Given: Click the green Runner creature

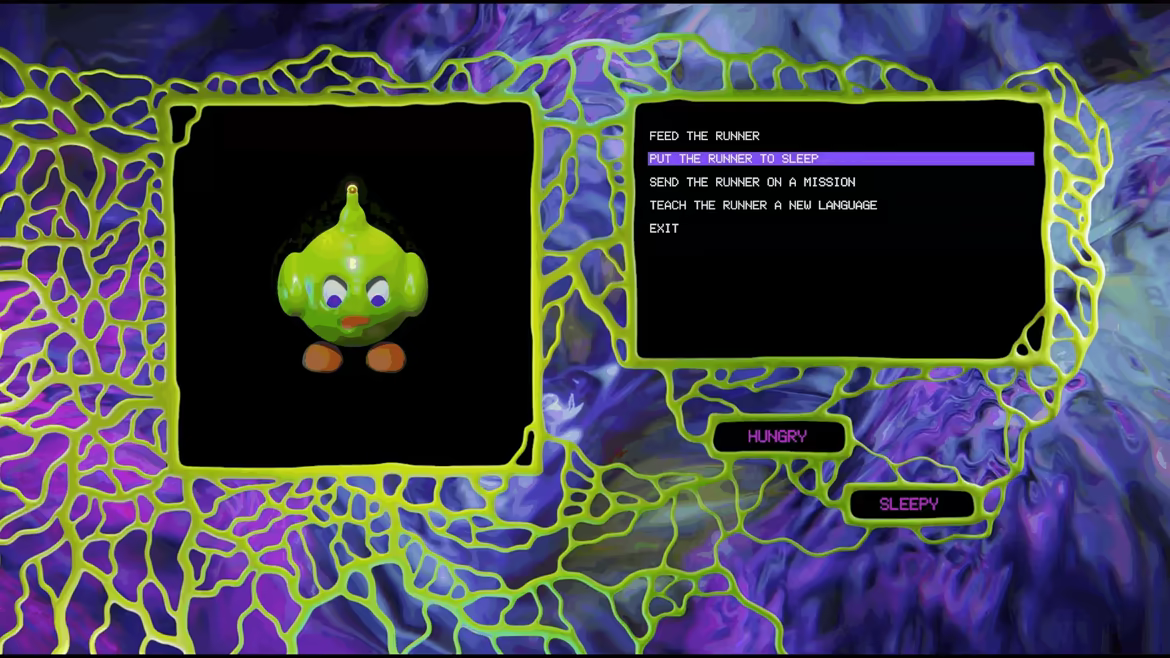Looking at the screenshot, I should click(353, 278).
